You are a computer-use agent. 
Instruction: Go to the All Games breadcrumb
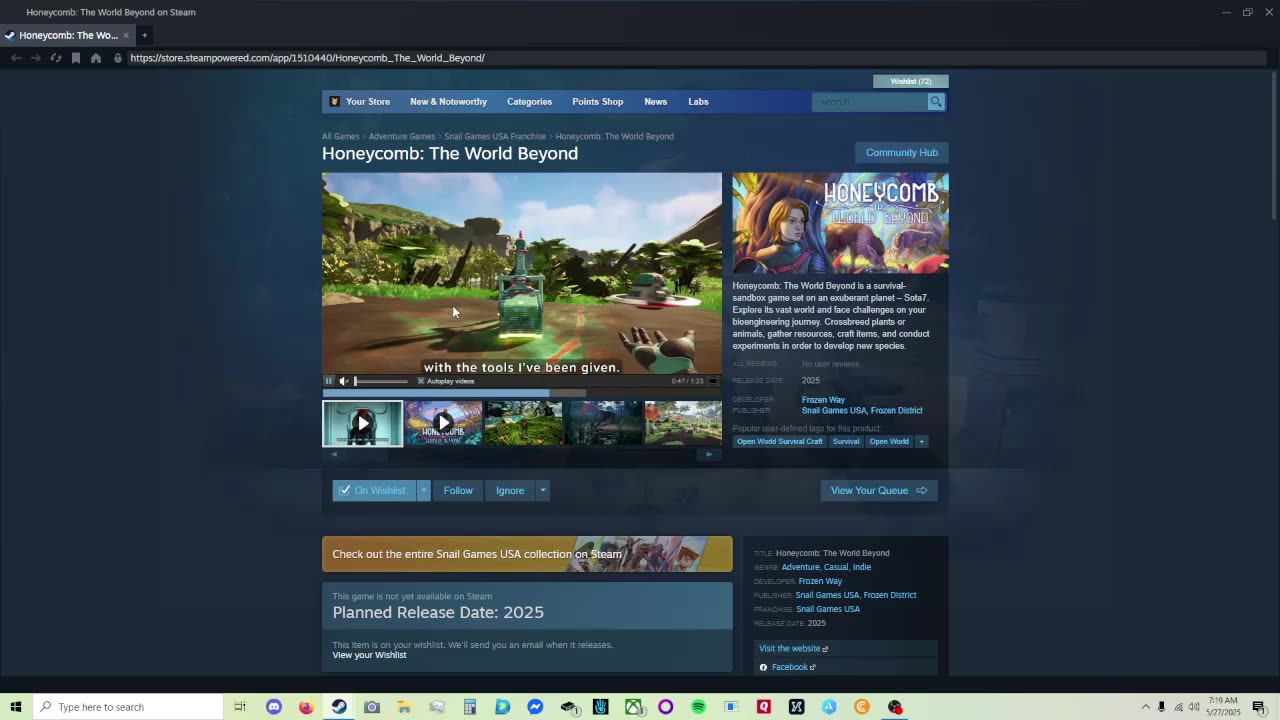coord(340,136)
